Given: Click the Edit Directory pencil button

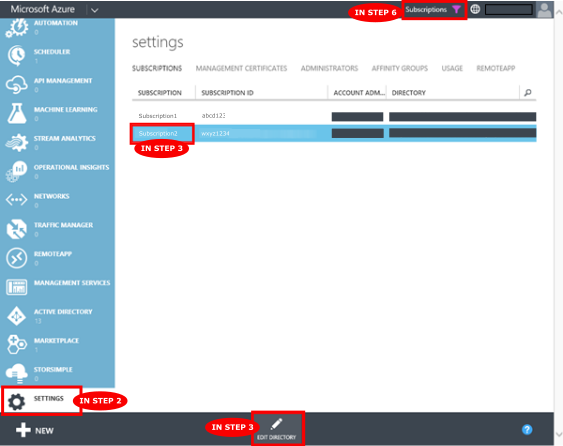Looking at the screenshot, I should click(276, 429).
